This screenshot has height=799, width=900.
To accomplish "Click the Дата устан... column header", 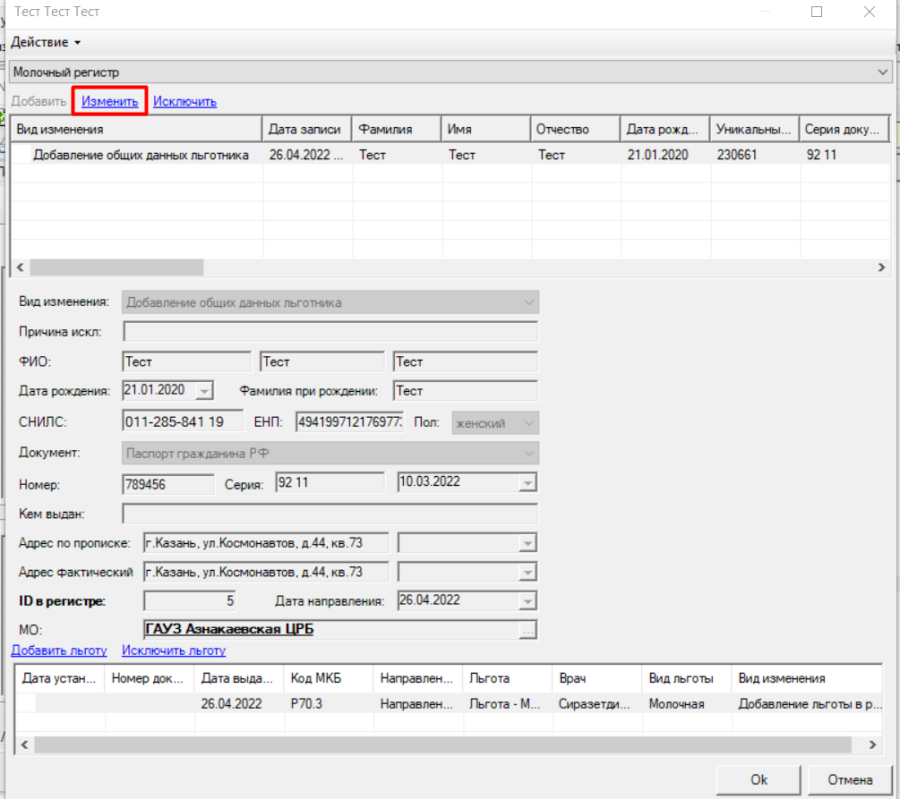I will click(59, 678).
